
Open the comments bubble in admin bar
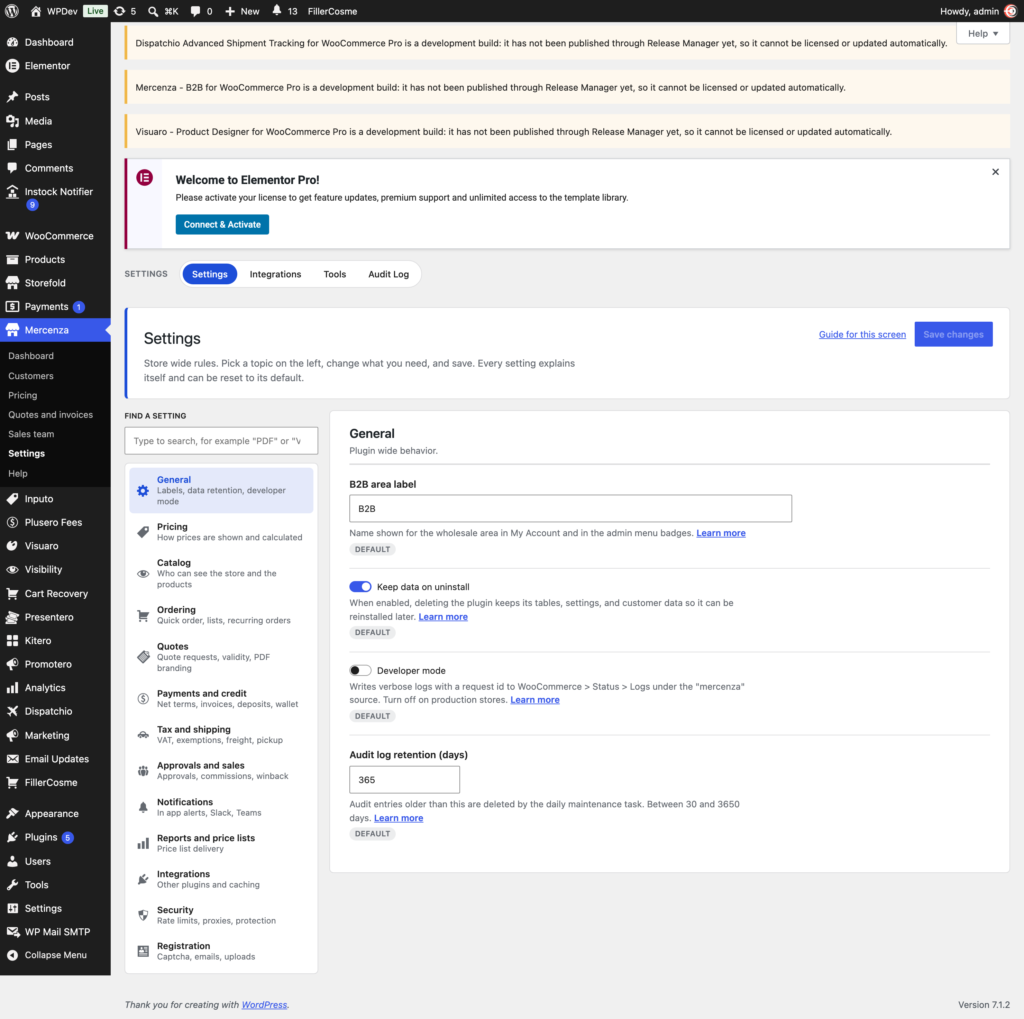point(201,11)
